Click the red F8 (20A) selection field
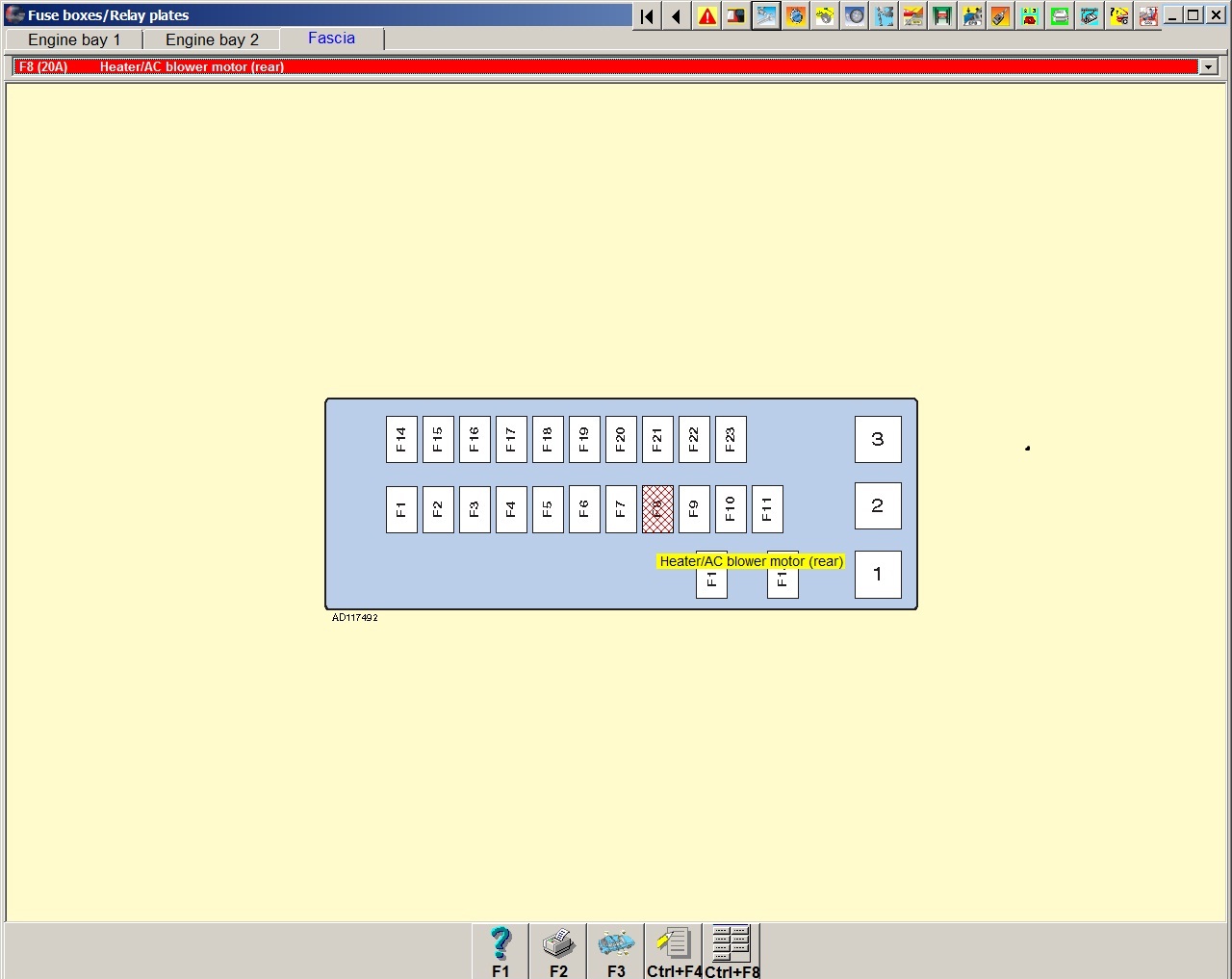This screenshot has width=1232, height=979. (606, 66)
